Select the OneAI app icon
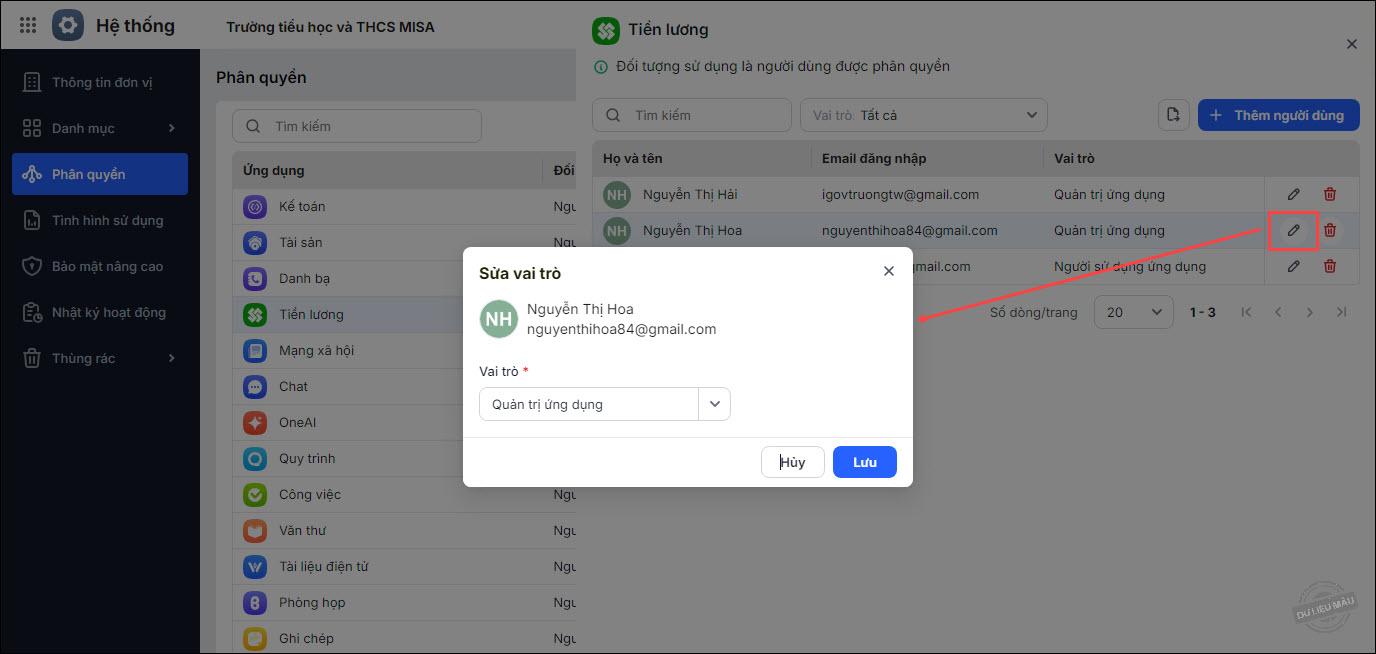 coord(255,423)
